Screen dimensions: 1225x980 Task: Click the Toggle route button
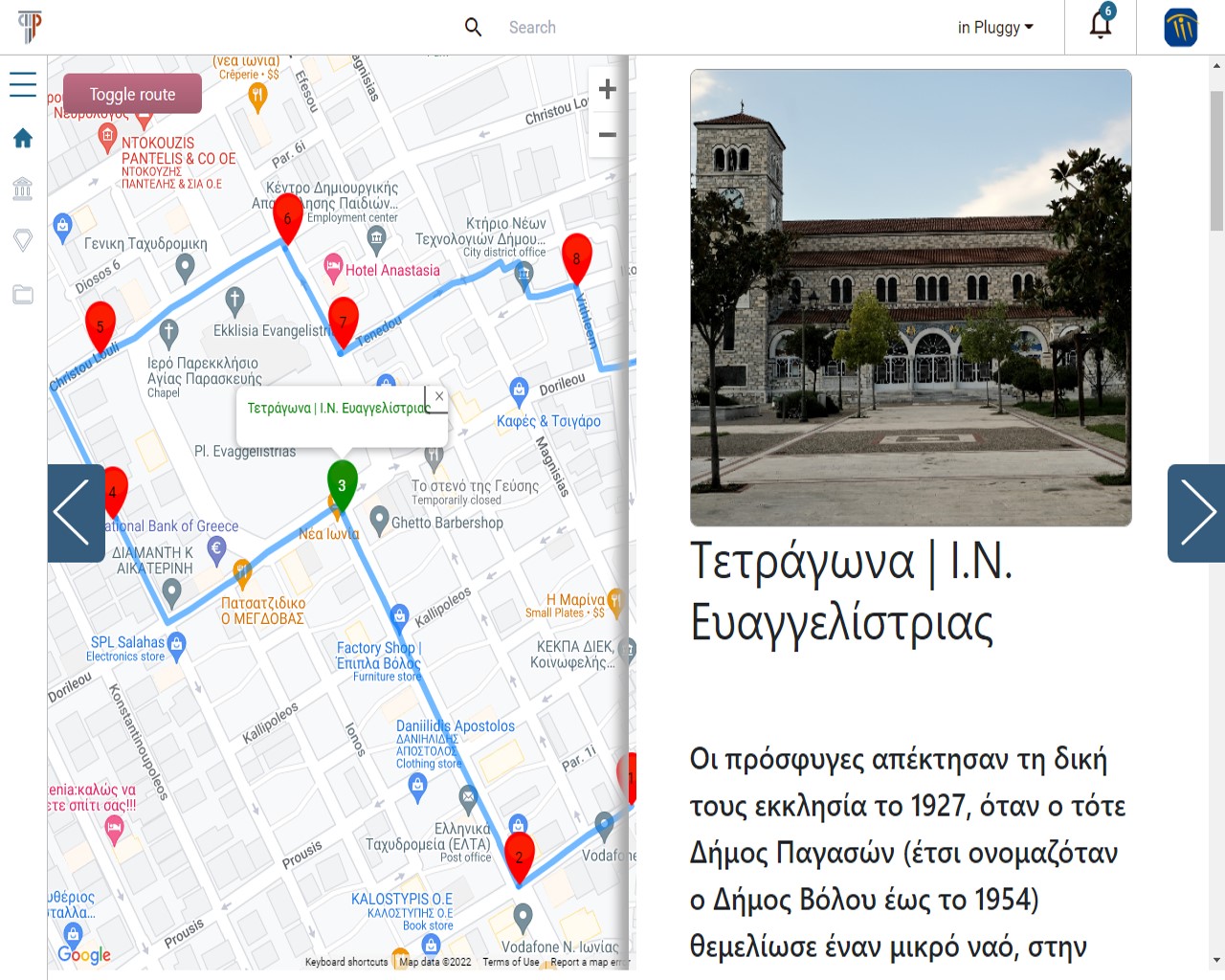[132, 94]
